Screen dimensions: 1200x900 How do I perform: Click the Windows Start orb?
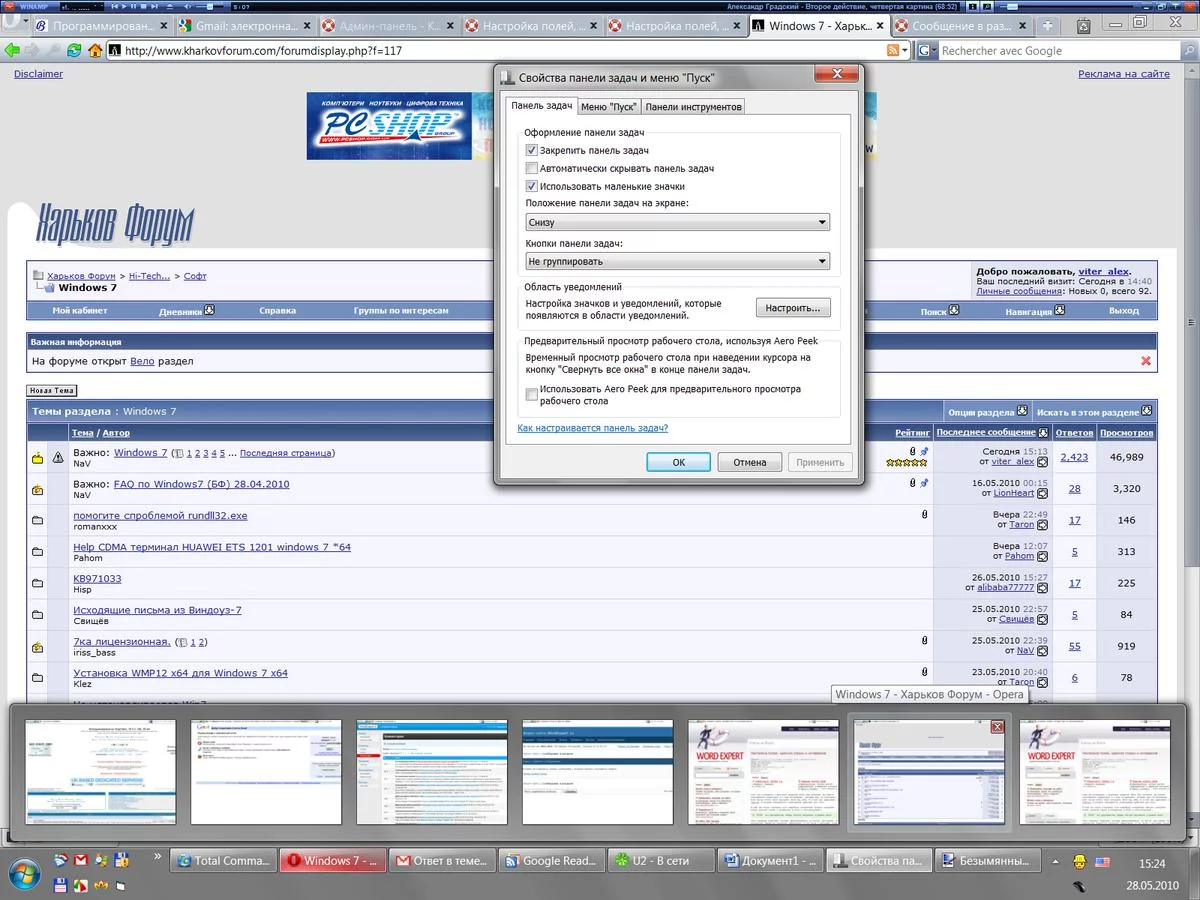coord(24,872)
